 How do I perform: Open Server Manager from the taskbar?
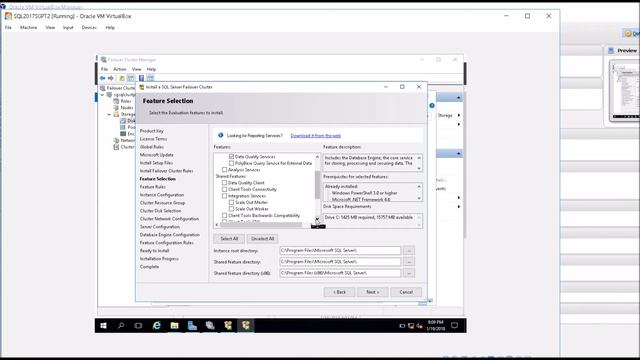(x=192, y=325)
